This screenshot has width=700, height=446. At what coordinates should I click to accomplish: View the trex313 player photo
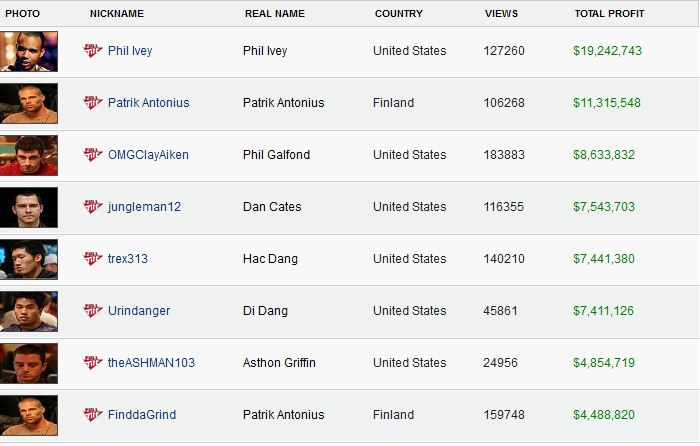29,259
